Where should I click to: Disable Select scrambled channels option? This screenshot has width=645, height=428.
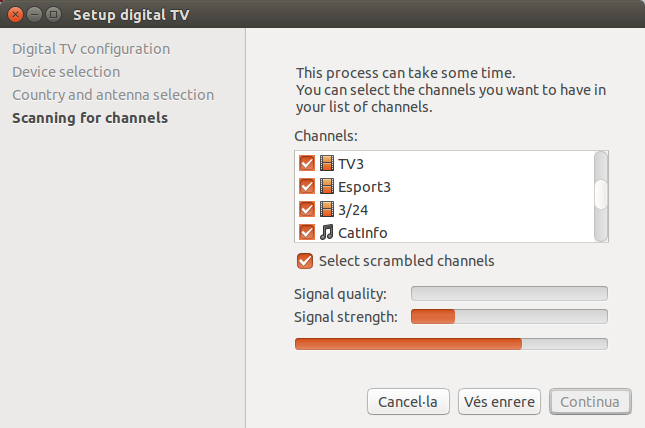[x=305, y=261]
